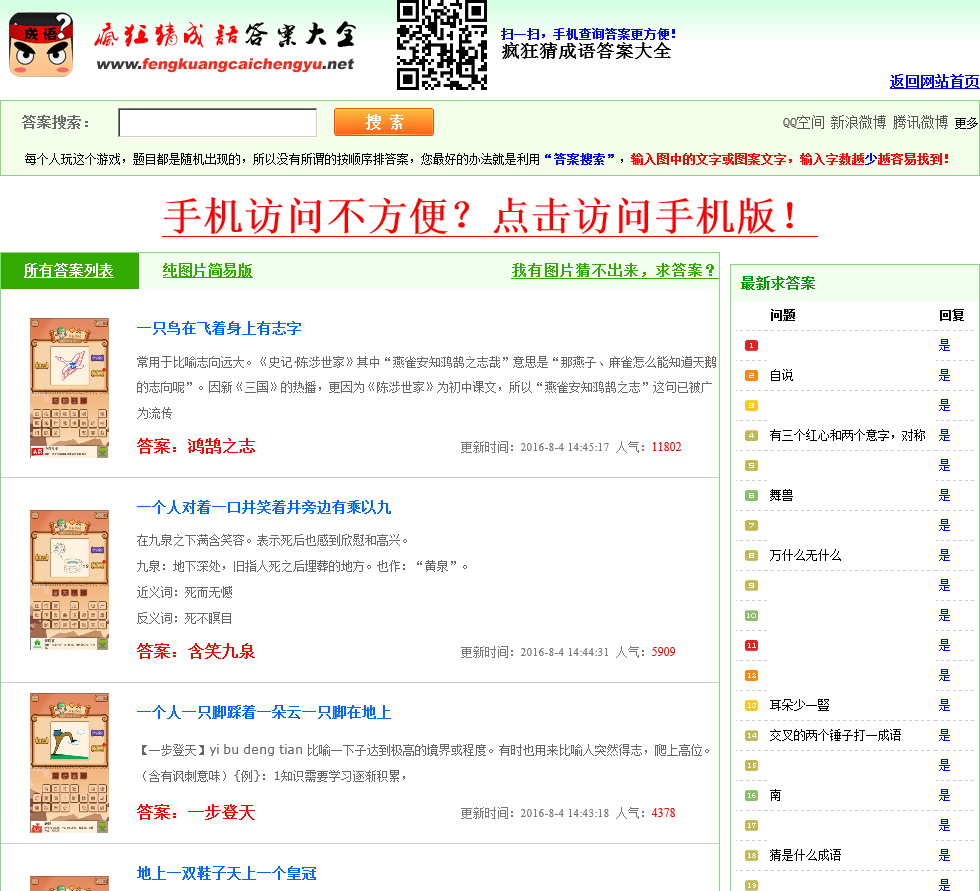This screenshot has width=980, height=891.
Task: Open article 一个人对着一口井笑着井旁边有乘以九
Action: (264, 507)
